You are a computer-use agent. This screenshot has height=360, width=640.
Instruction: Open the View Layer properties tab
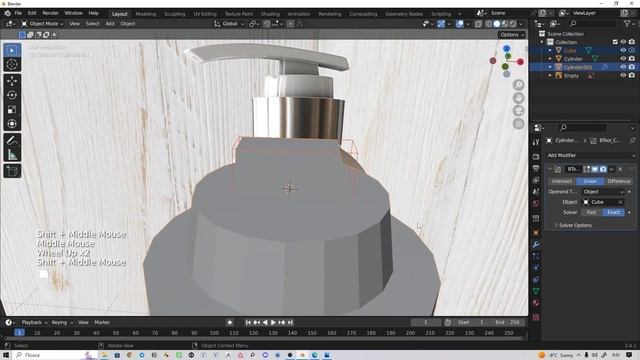coord(536,180)
